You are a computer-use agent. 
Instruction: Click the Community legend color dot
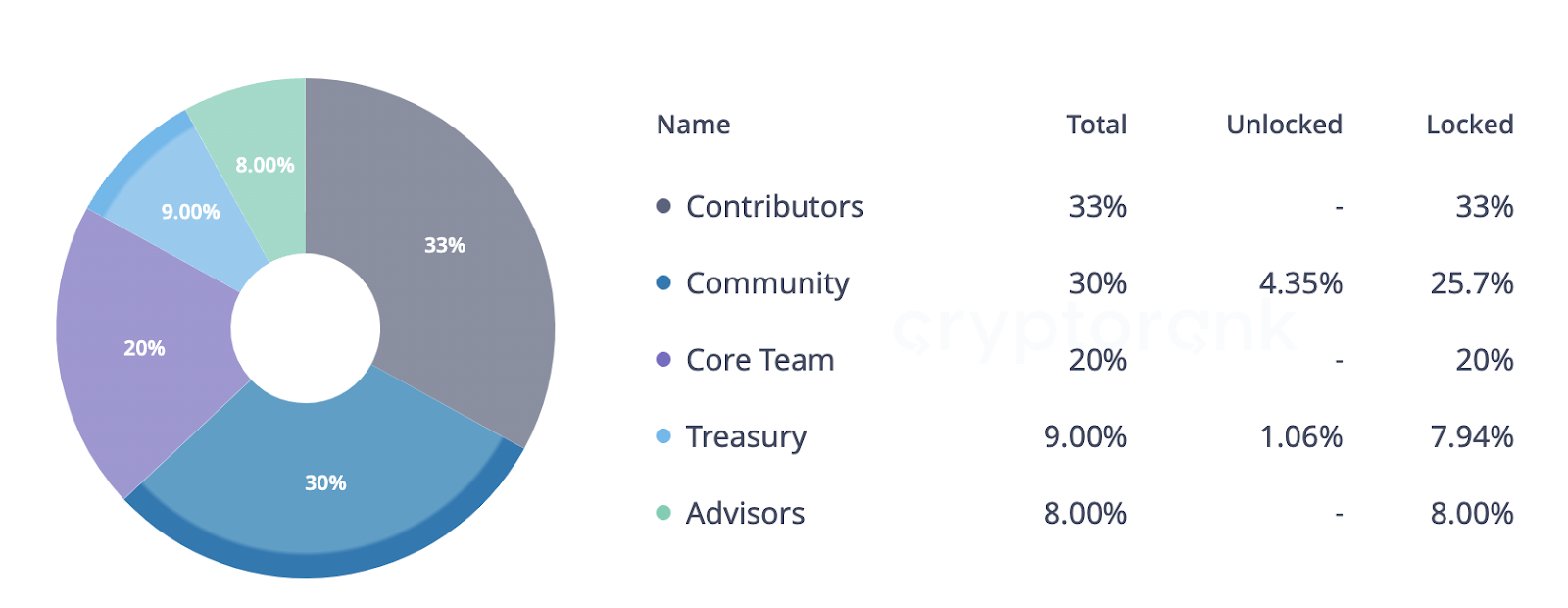point(663,282)
